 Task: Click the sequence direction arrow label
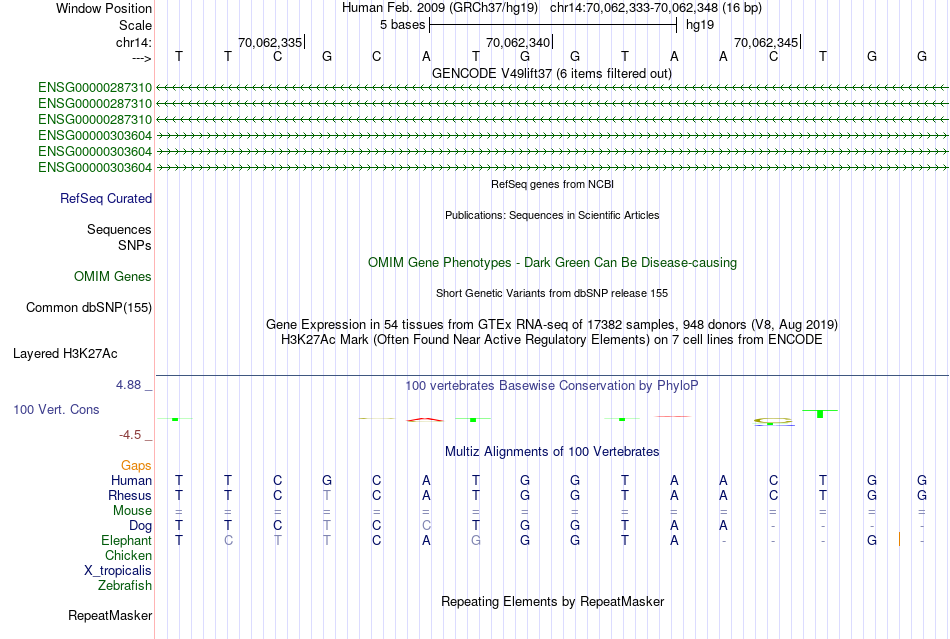142,58
